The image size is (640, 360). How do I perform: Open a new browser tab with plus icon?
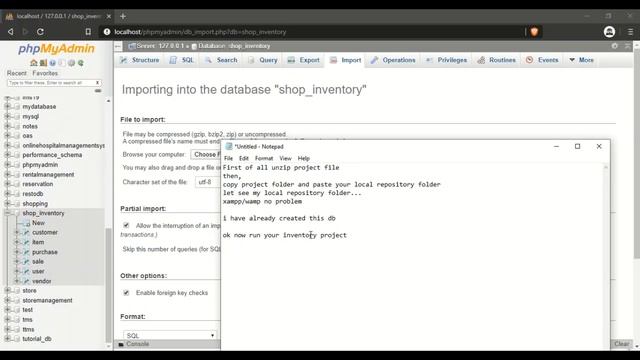[123, 16]
